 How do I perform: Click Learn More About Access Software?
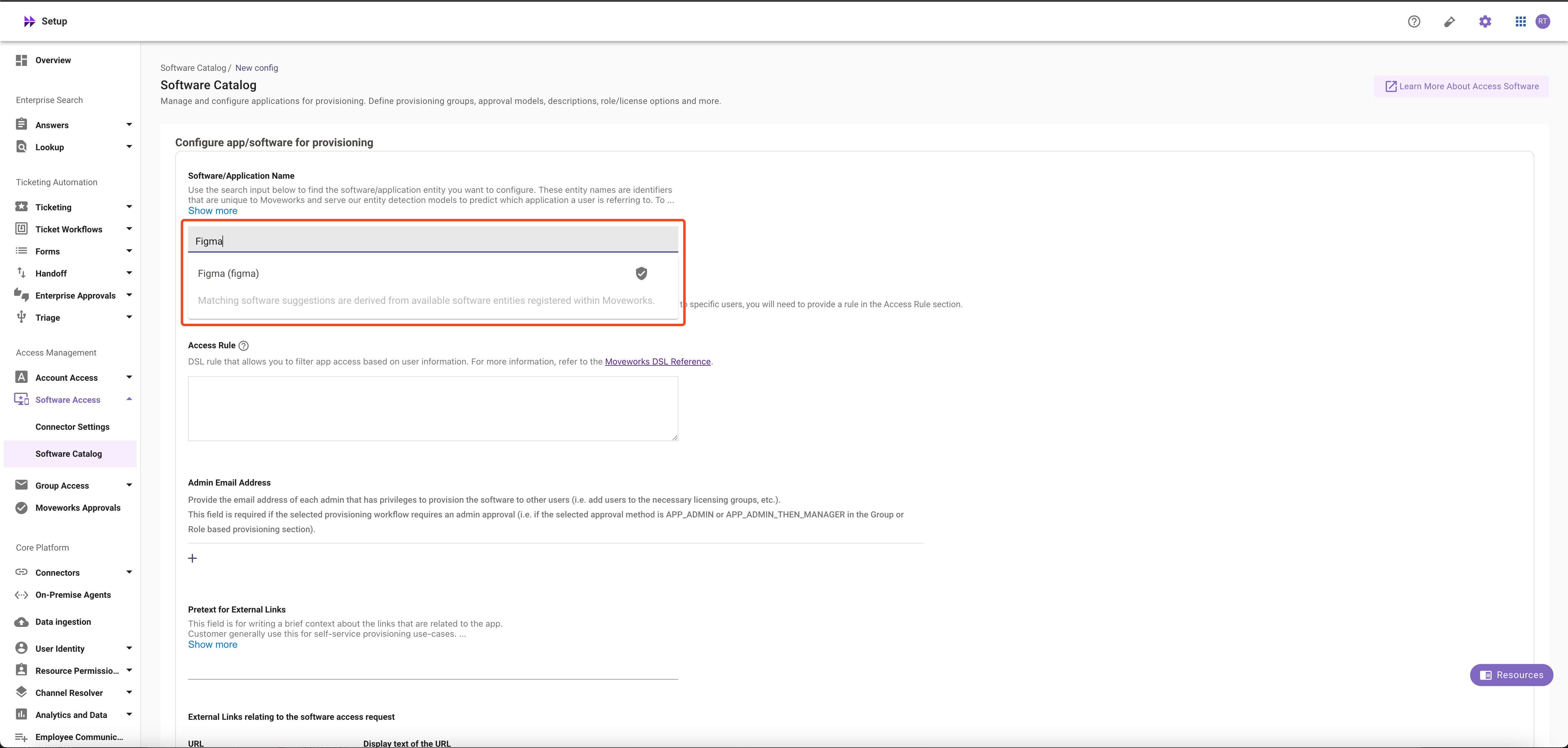(x=1461, y=86)
